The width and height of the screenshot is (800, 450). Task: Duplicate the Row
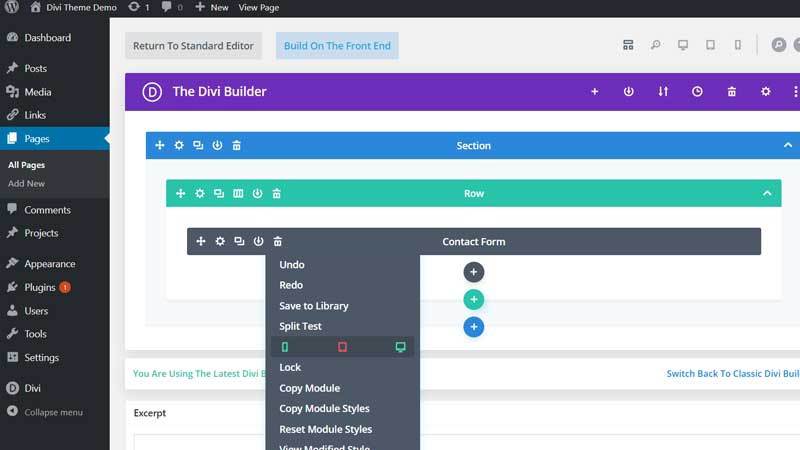click(219, 193)
